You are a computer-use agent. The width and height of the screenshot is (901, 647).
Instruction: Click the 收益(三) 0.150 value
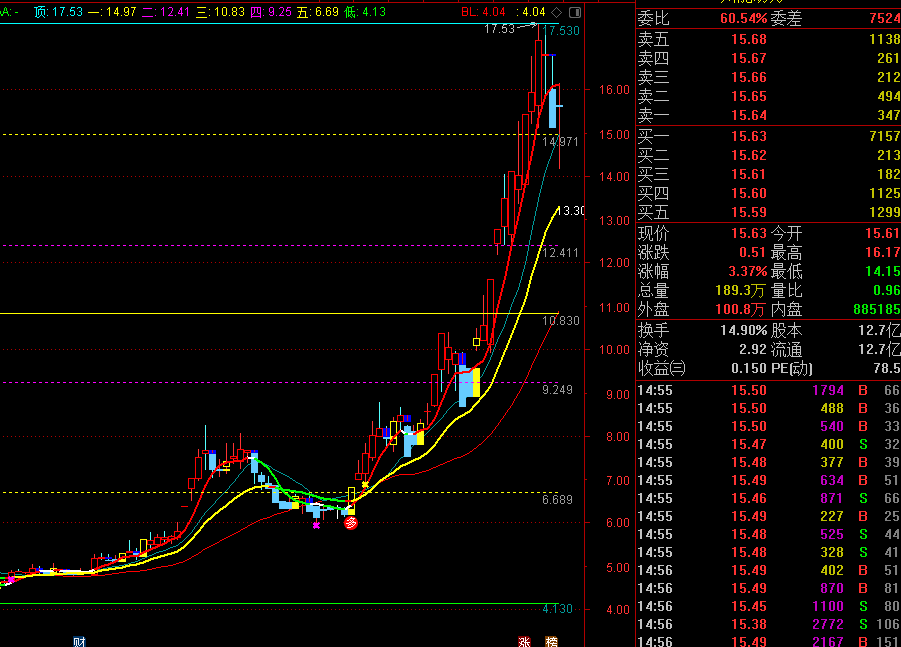[749, 368]
